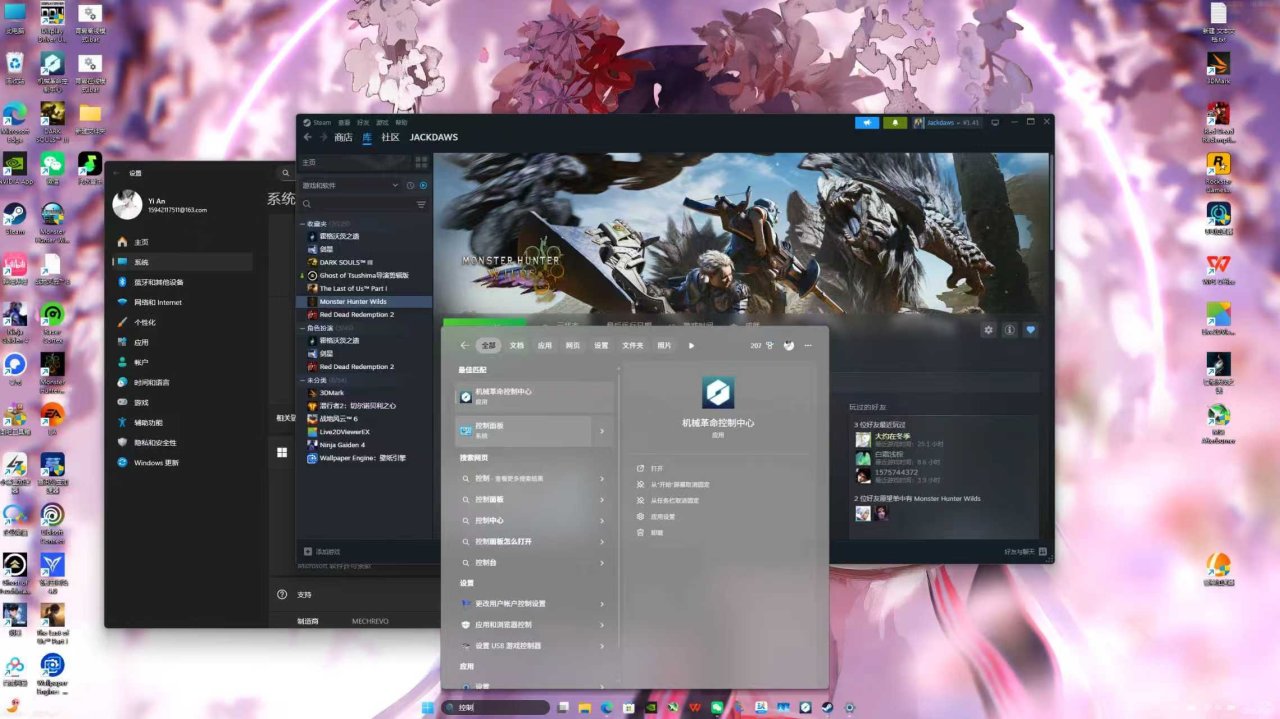This screenshot has width=1280, height=719.
Task: Open 网络和 Internet in Settings window
Action: [182, 302]
